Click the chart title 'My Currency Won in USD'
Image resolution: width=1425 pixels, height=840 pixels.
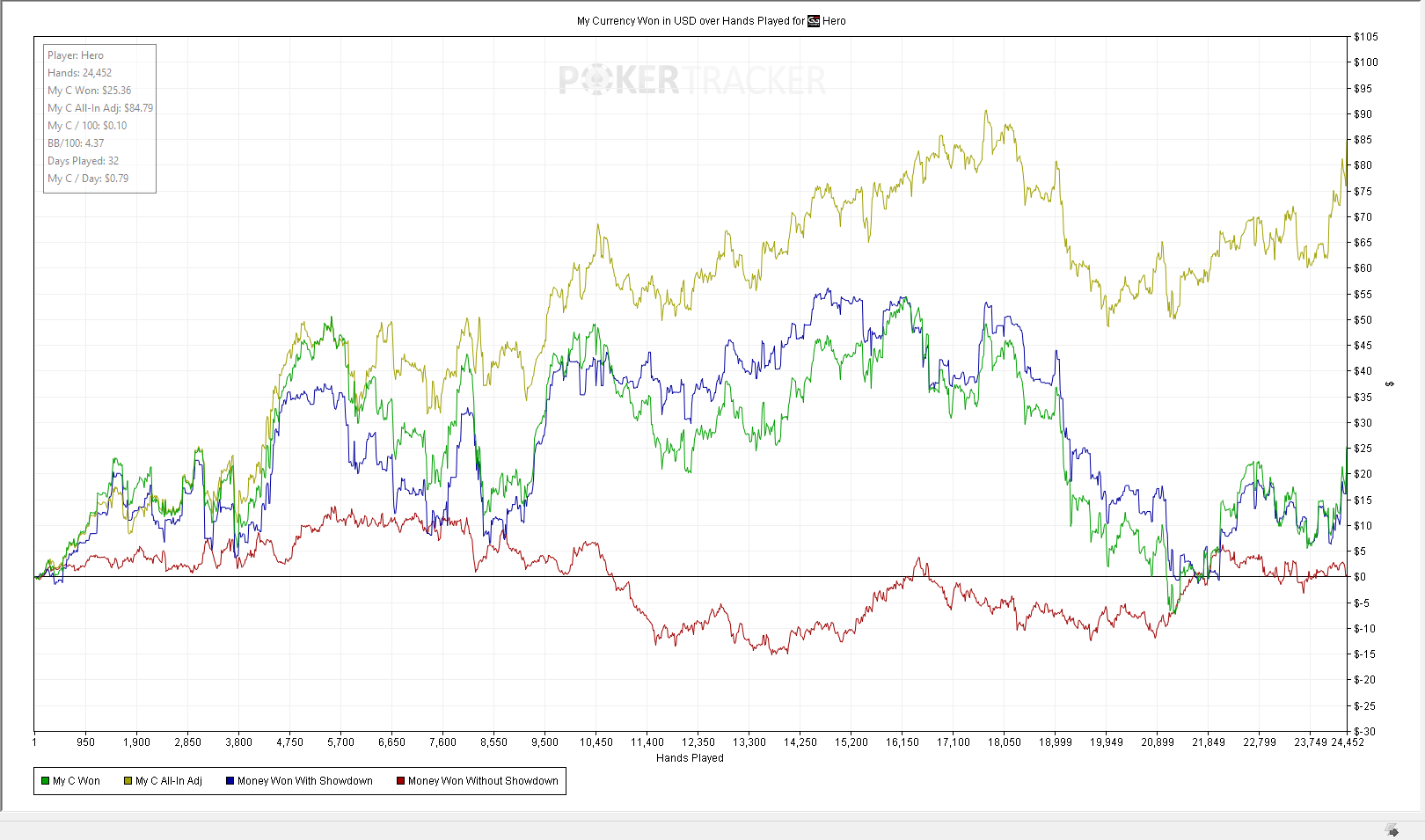637,21
